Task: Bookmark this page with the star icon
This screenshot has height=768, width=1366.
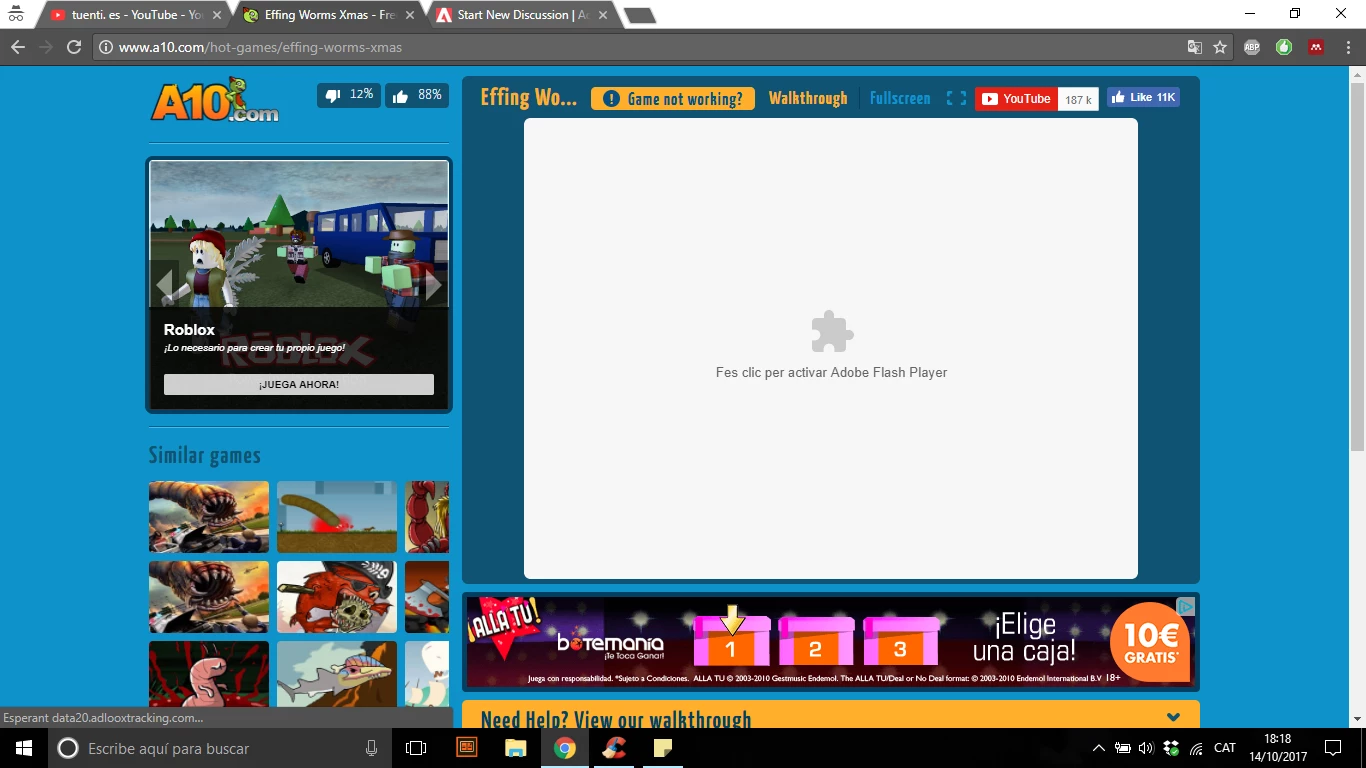Action: pos(1220,47)
